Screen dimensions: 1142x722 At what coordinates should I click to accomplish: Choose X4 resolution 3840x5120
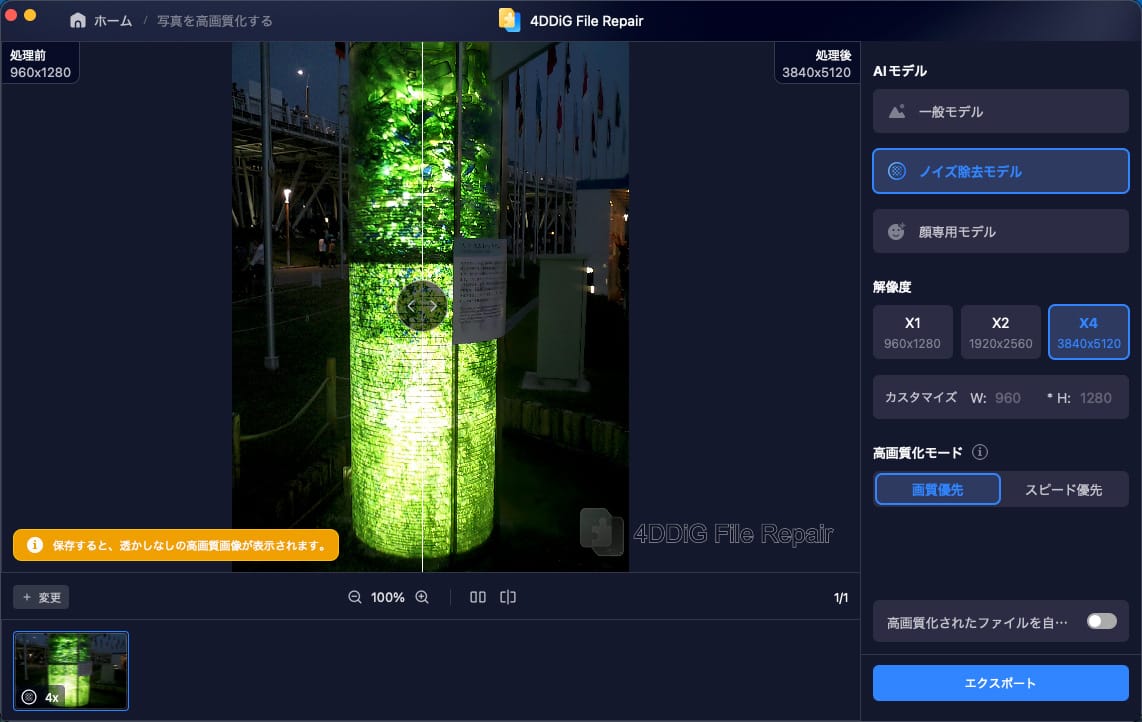1088,333
